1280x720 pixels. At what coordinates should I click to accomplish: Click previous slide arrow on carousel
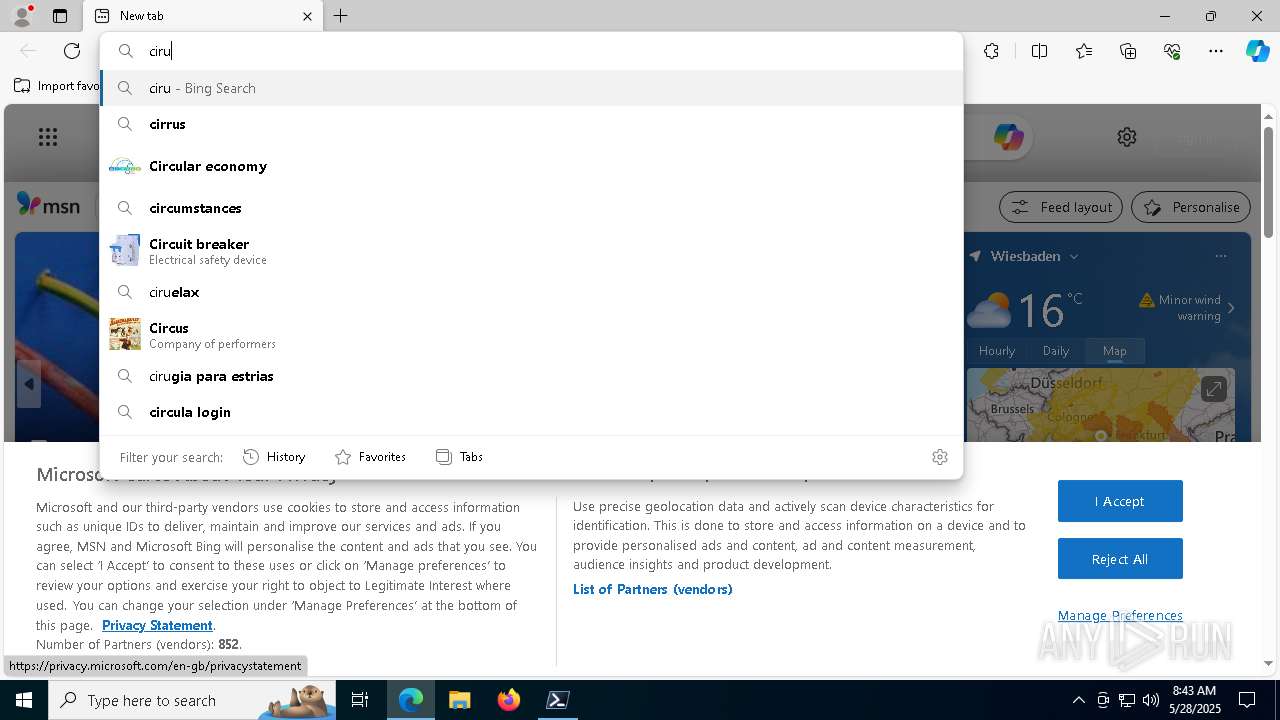[29, 384]
